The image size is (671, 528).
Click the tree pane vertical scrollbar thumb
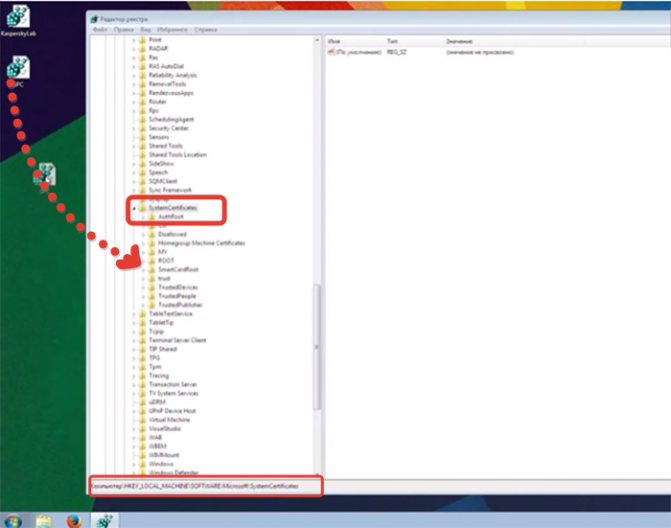[317, 347]
